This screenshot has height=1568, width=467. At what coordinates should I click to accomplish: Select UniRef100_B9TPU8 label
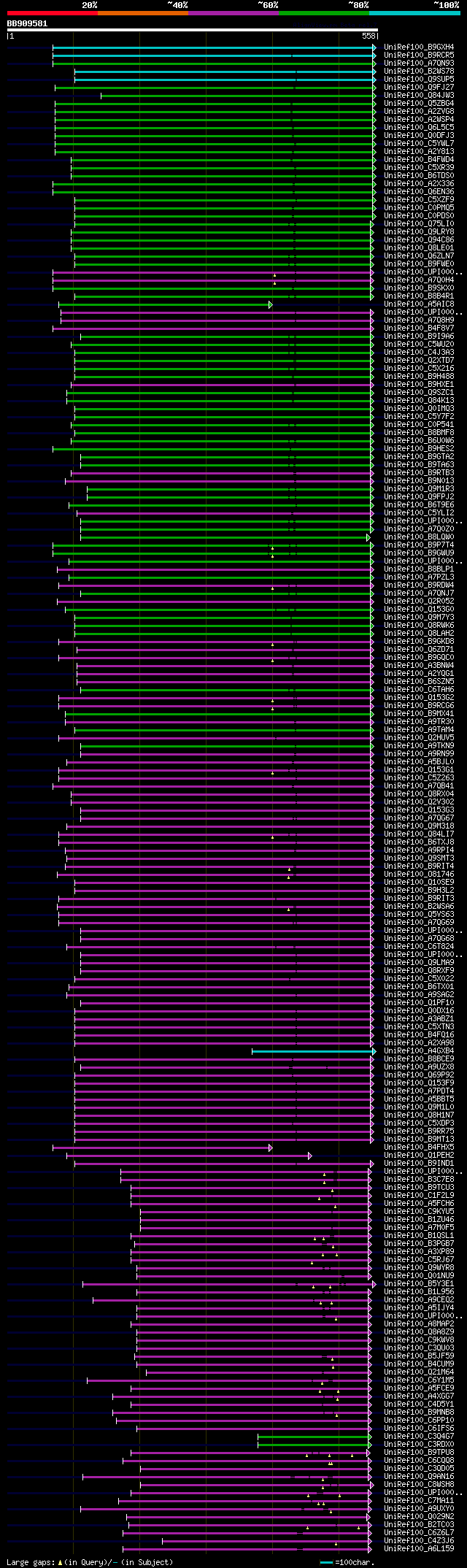(x=419, y=1453)
